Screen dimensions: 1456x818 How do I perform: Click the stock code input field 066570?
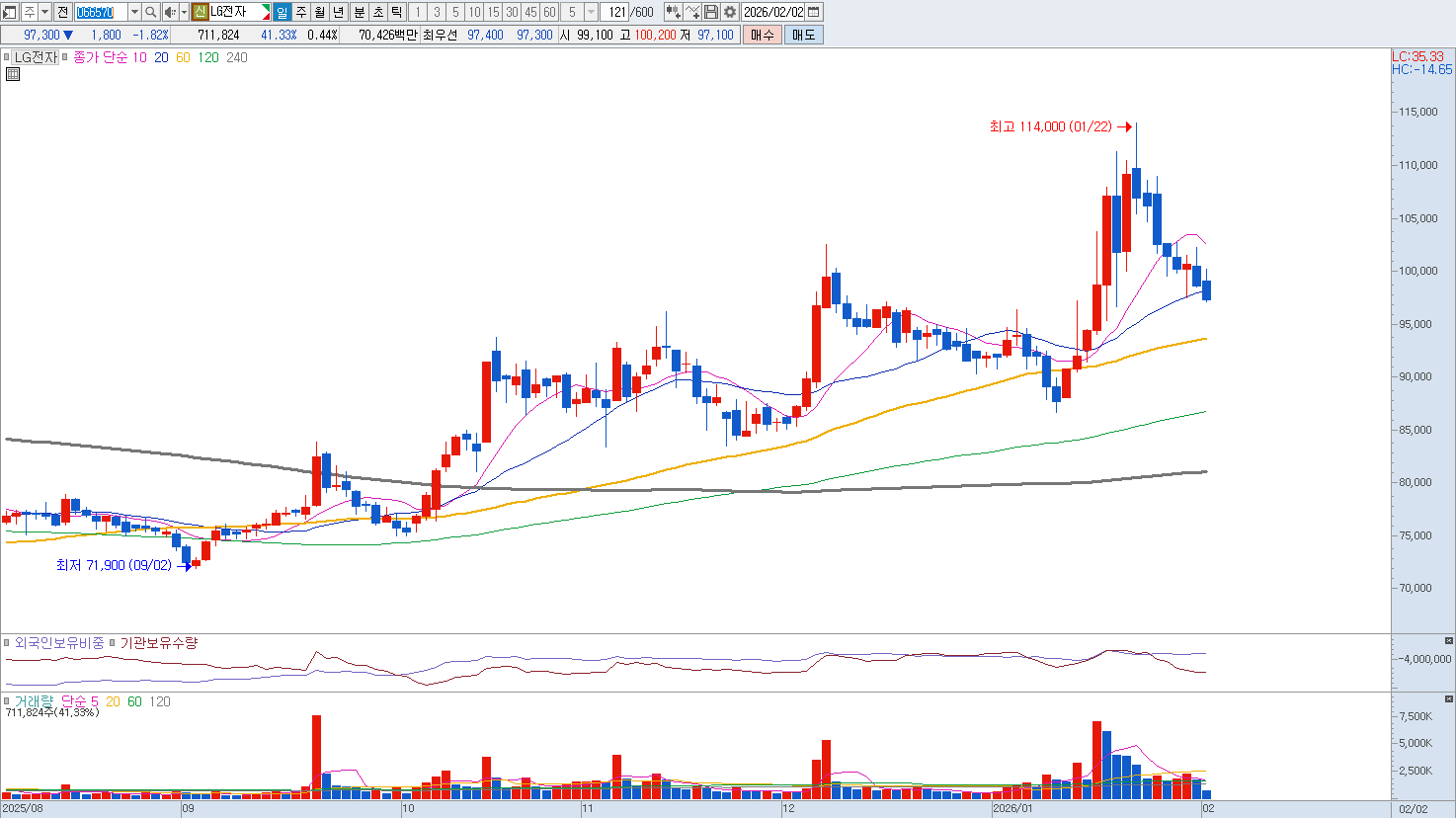pos(101,12)
